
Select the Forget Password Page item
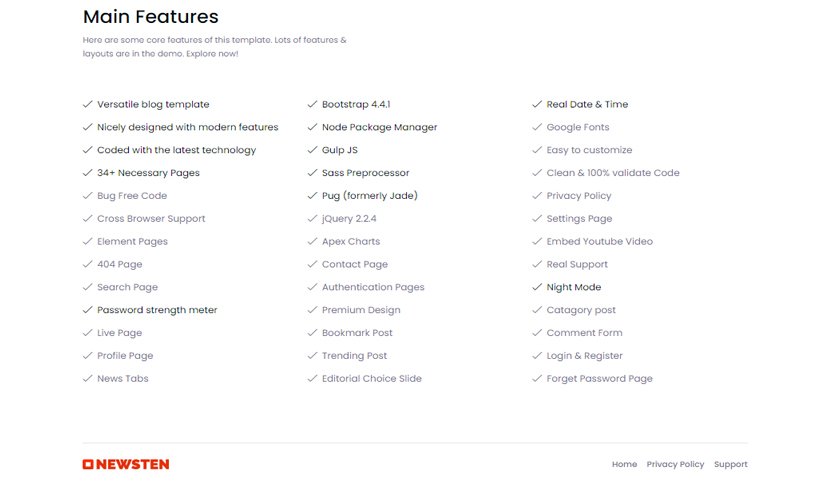coord(599,378)
